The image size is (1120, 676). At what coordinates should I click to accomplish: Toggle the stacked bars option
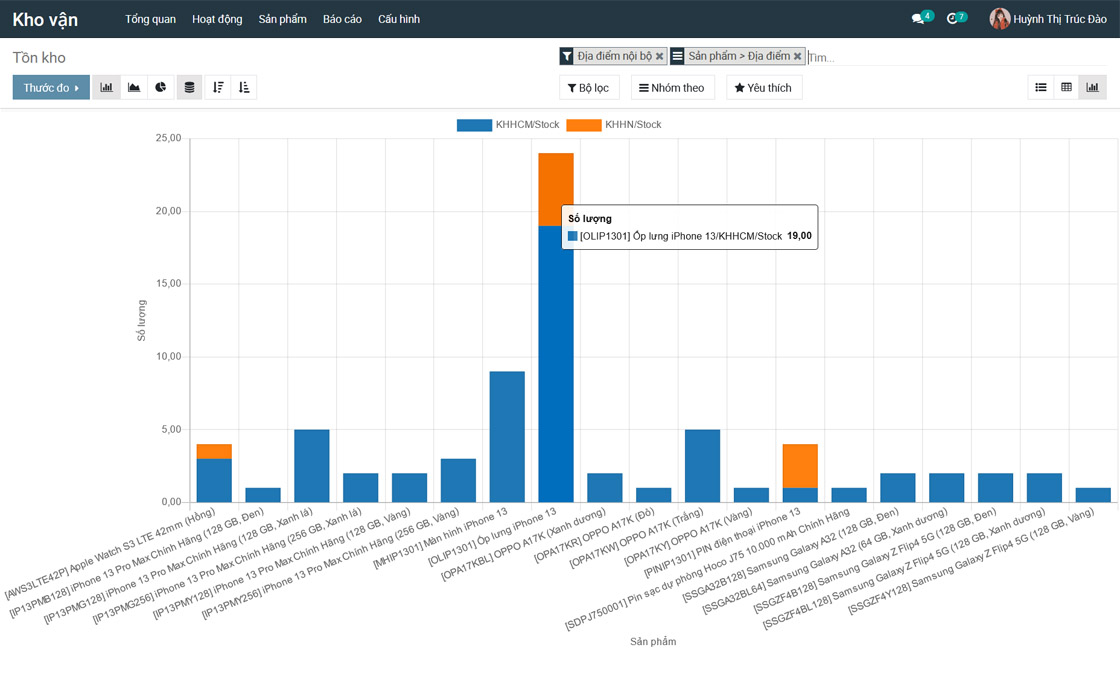point(190,88)
